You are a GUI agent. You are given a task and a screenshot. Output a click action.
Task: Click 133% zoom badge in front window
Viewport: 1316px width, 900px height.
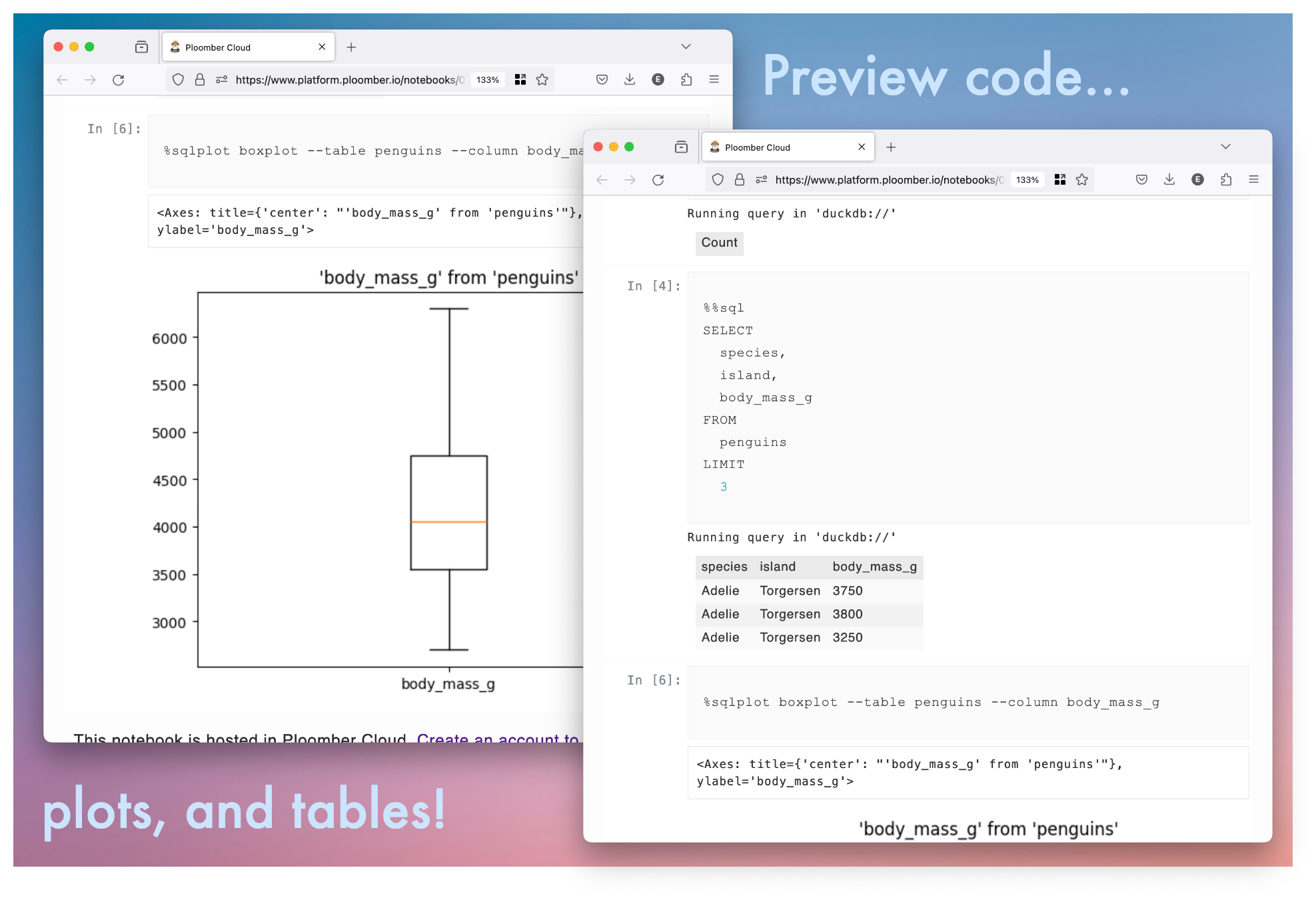tap(1027, 180)
